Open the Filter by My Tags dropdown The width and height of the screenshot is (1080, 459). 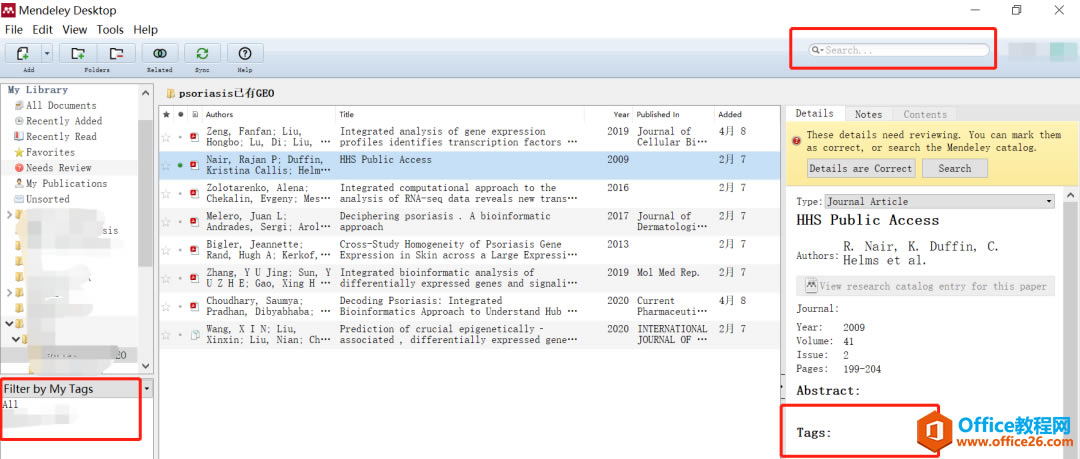click(146, 389)
